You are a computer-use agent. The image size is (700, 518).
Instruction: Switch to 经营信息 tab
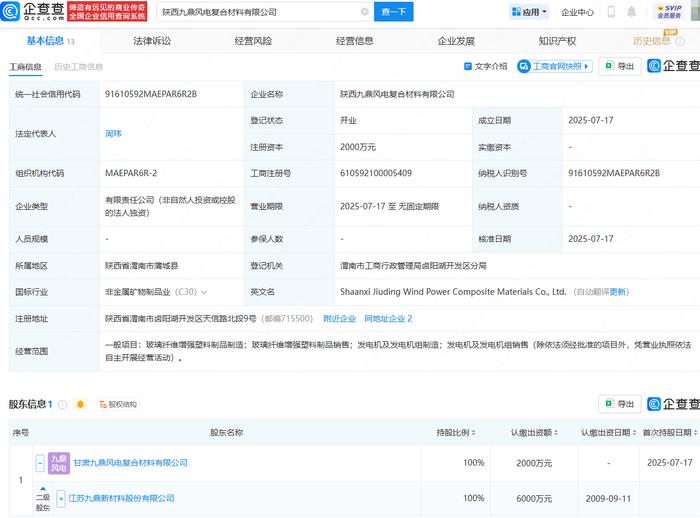[354, 41]
